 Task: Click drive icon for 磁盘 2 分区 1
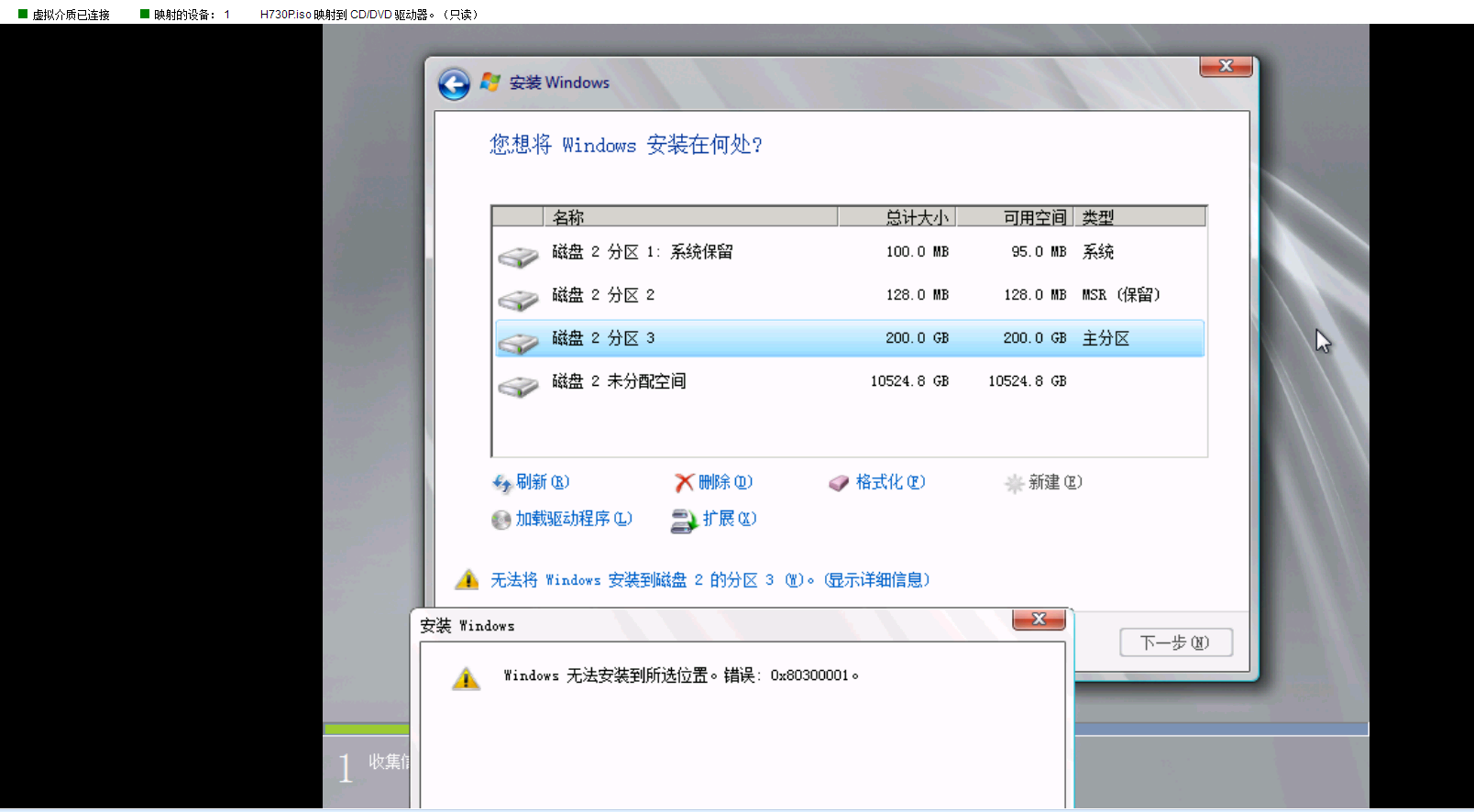(518, 257)
